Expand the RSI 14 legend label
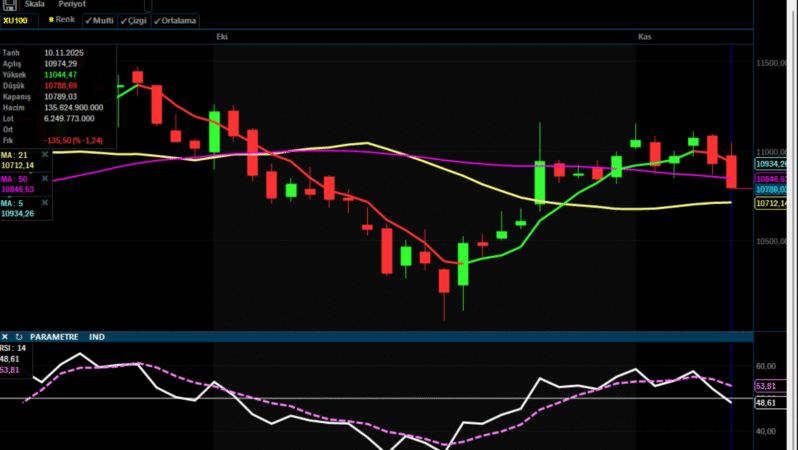This screenshot has height=450, width=798. pyautogui.click(x=12, y=348)
